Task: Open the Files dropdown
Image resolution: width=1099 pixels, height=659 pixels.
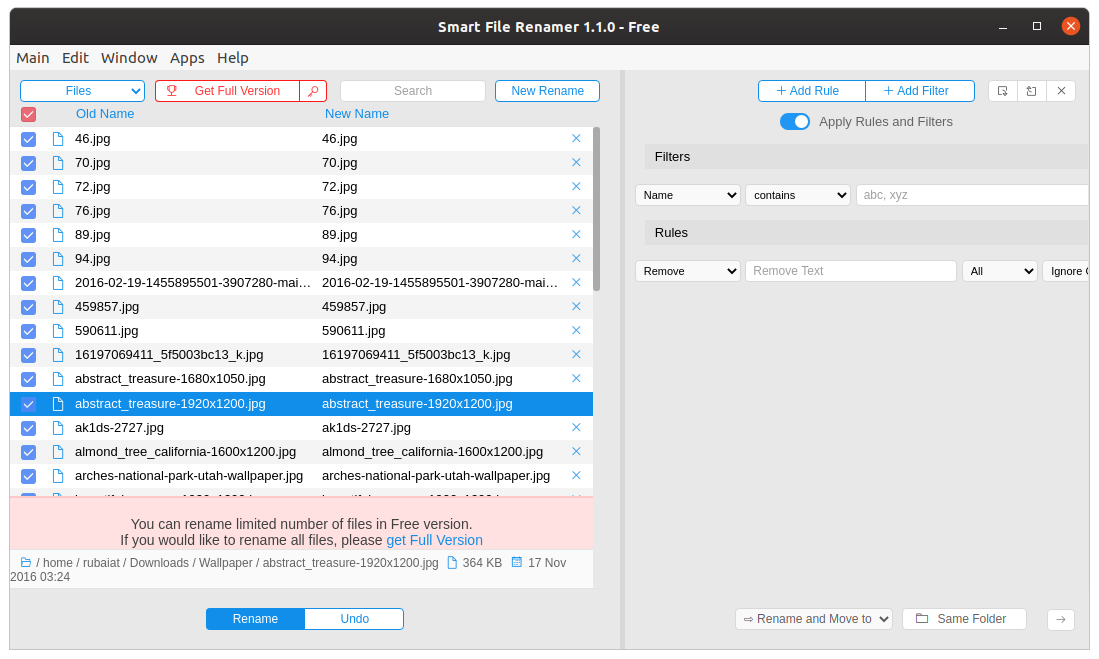Action: pos(82,91)
